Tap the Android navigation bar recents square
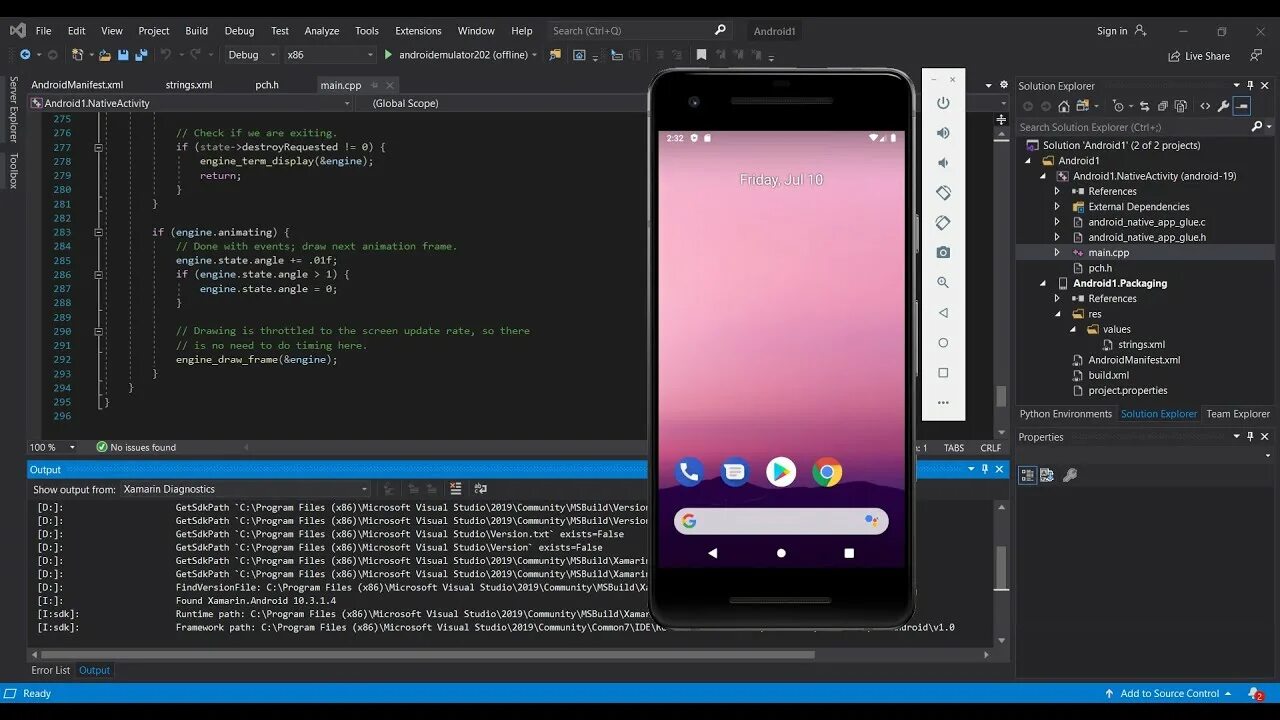Image resolution: width=1280 pixels, height=720 pixels. pyautogui.click(x=849, y=553)
